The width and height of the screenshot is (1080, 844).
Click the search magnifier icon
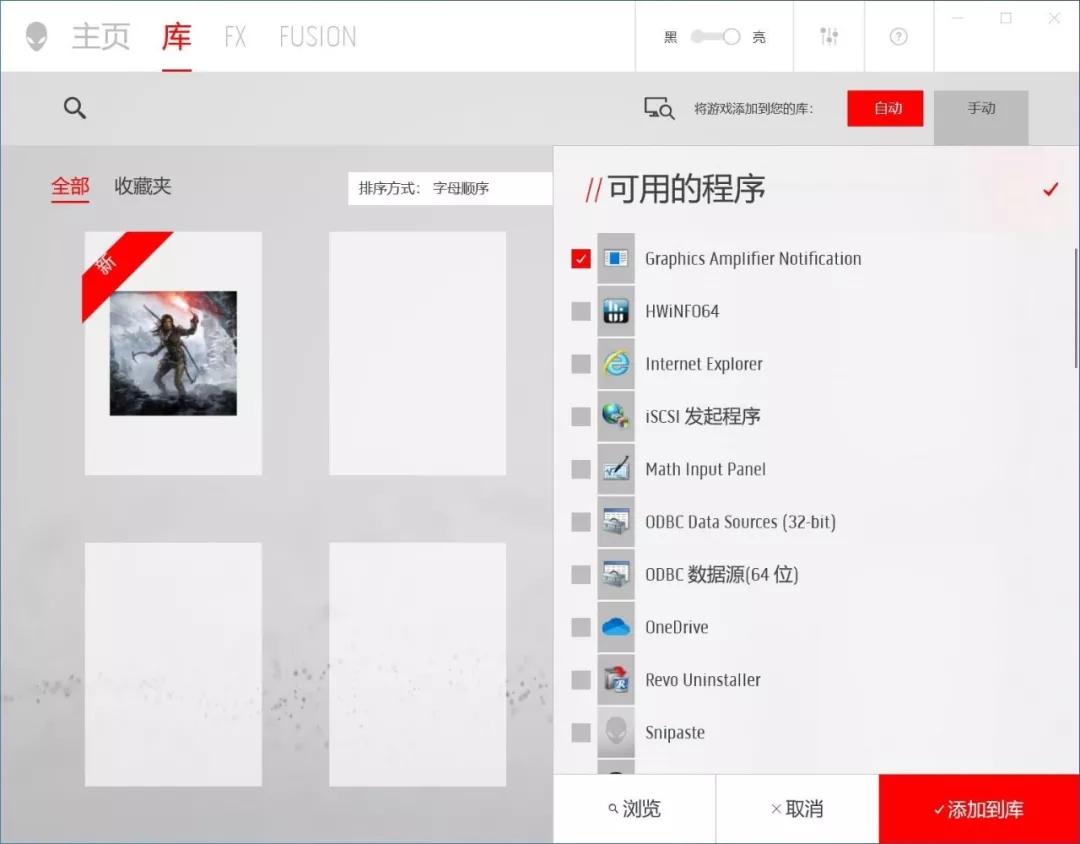click(x=75, y=108)
